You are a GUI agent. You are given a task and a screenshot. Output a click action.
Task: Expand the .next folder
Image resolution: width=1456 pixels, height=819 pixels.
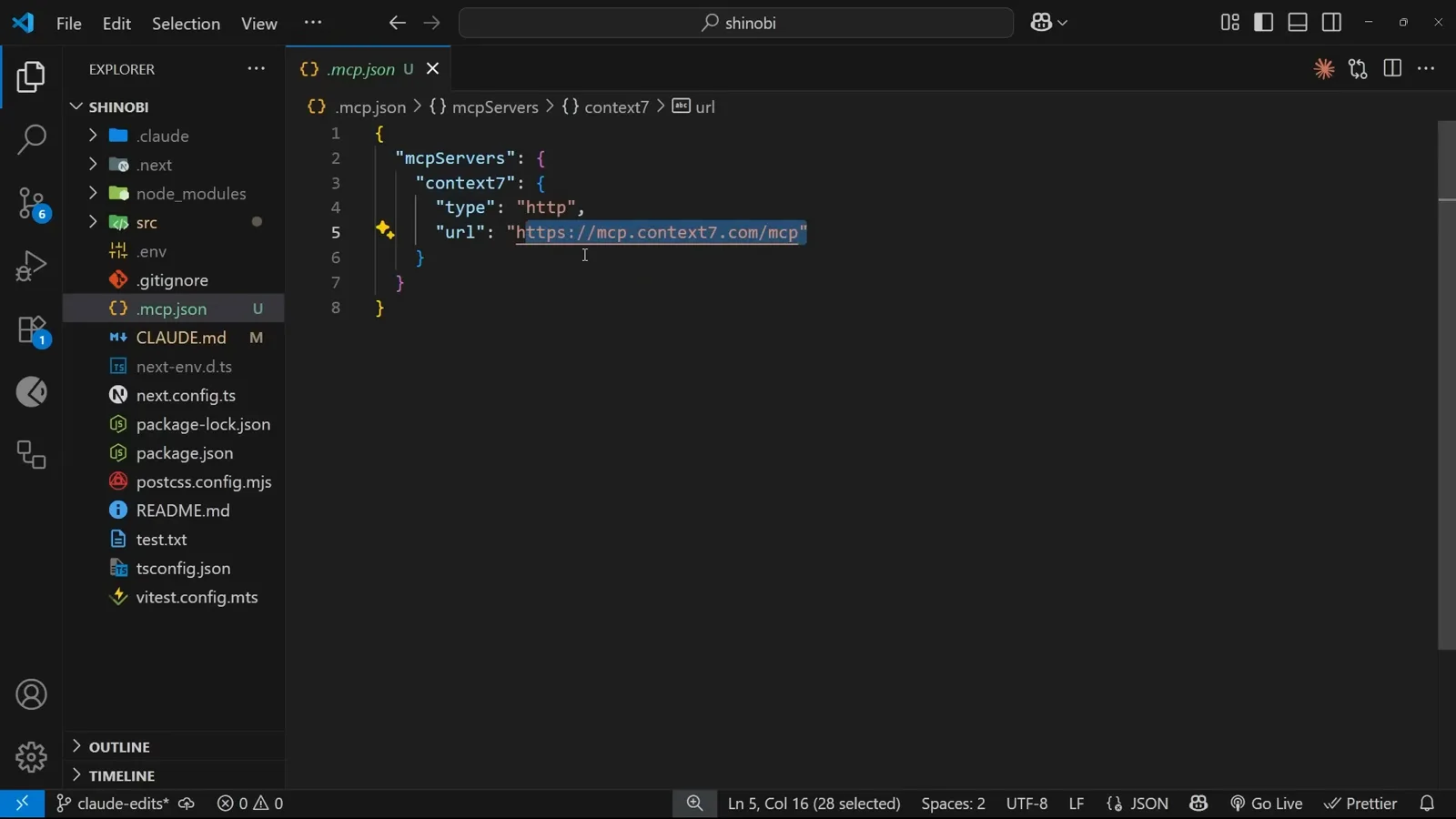(173, 165)
